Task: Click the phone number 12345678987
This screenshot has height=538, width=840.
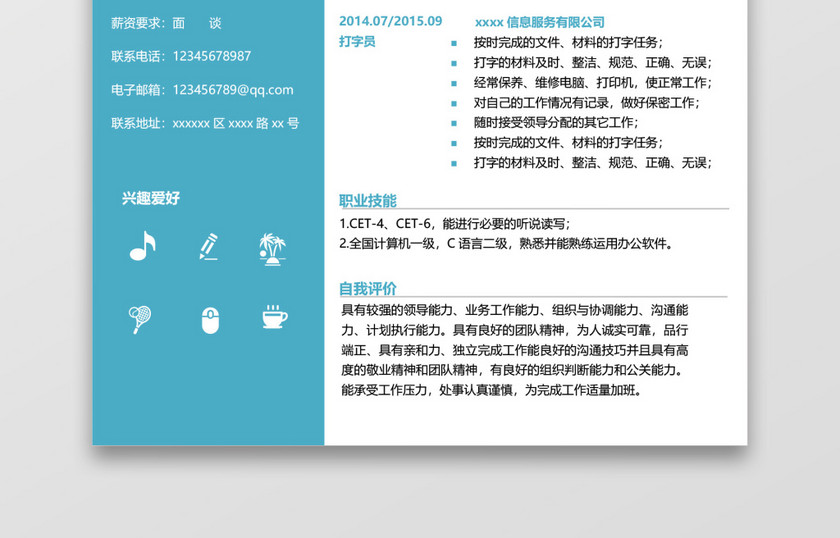Action: 212,56
